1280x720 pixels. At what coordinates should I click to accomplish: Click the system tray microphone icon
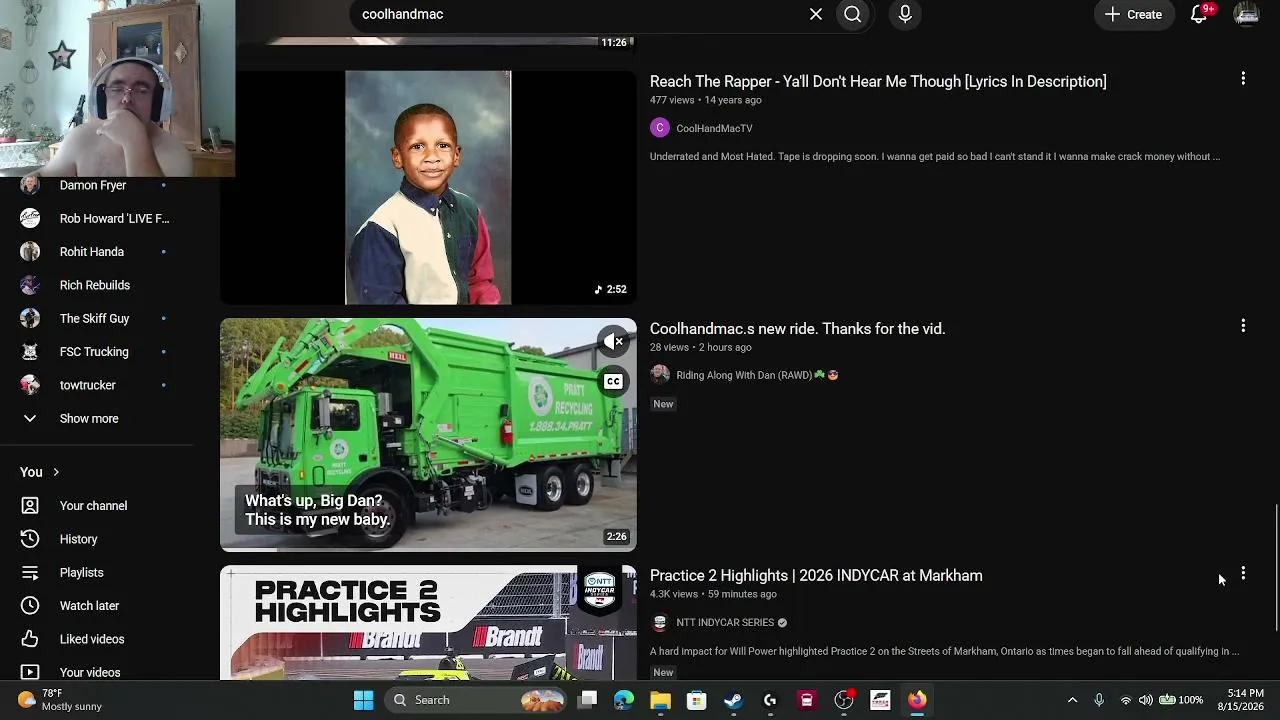[1099, 700]
